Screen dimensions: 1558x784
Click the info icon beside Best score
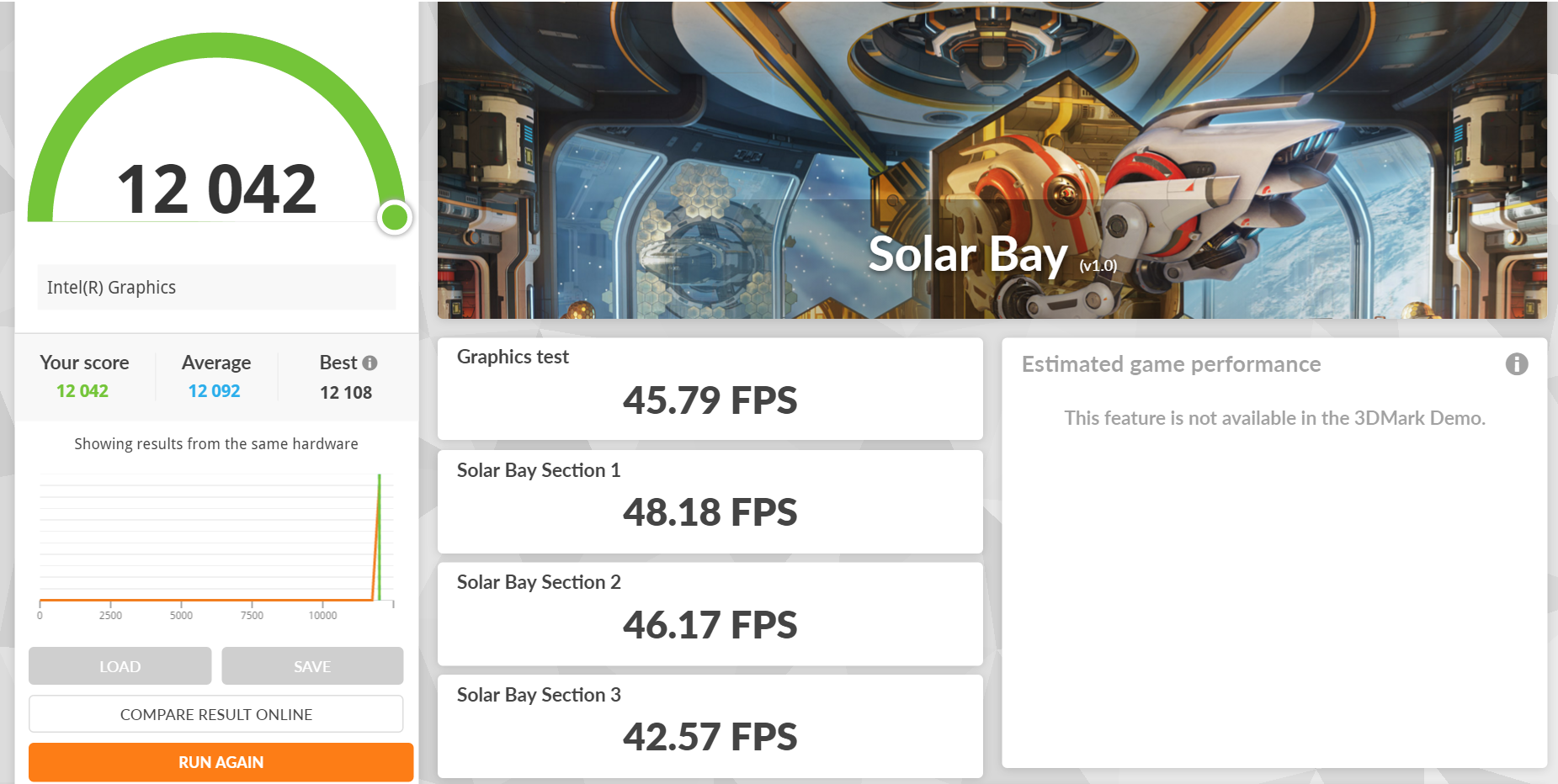pos(370,363)
